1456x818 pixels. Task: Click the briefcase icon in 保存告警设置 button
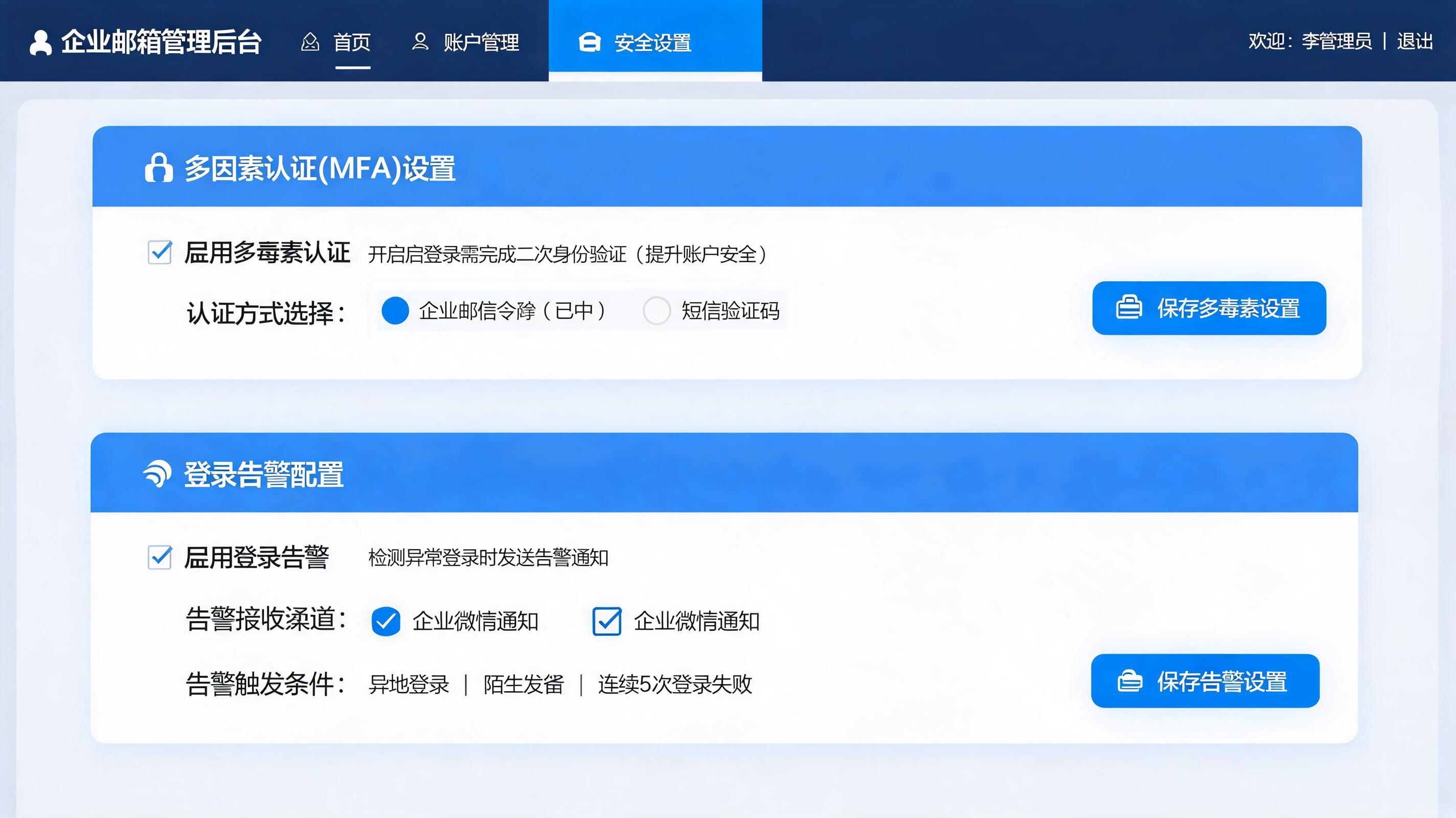[1130, 680]
